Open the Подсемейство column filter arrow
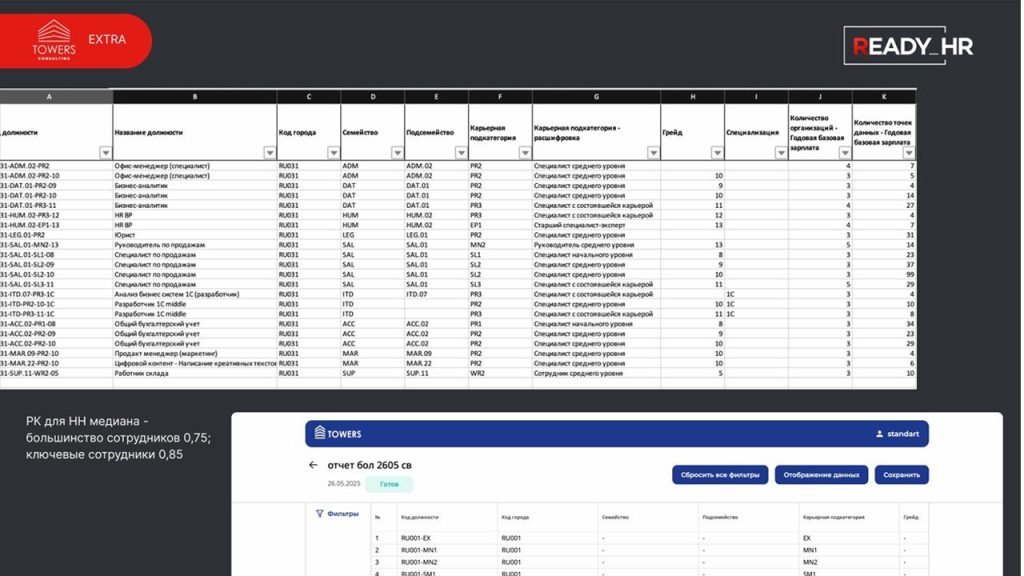The height and width of the screenshot is (576, 1024). click(461, 153)
